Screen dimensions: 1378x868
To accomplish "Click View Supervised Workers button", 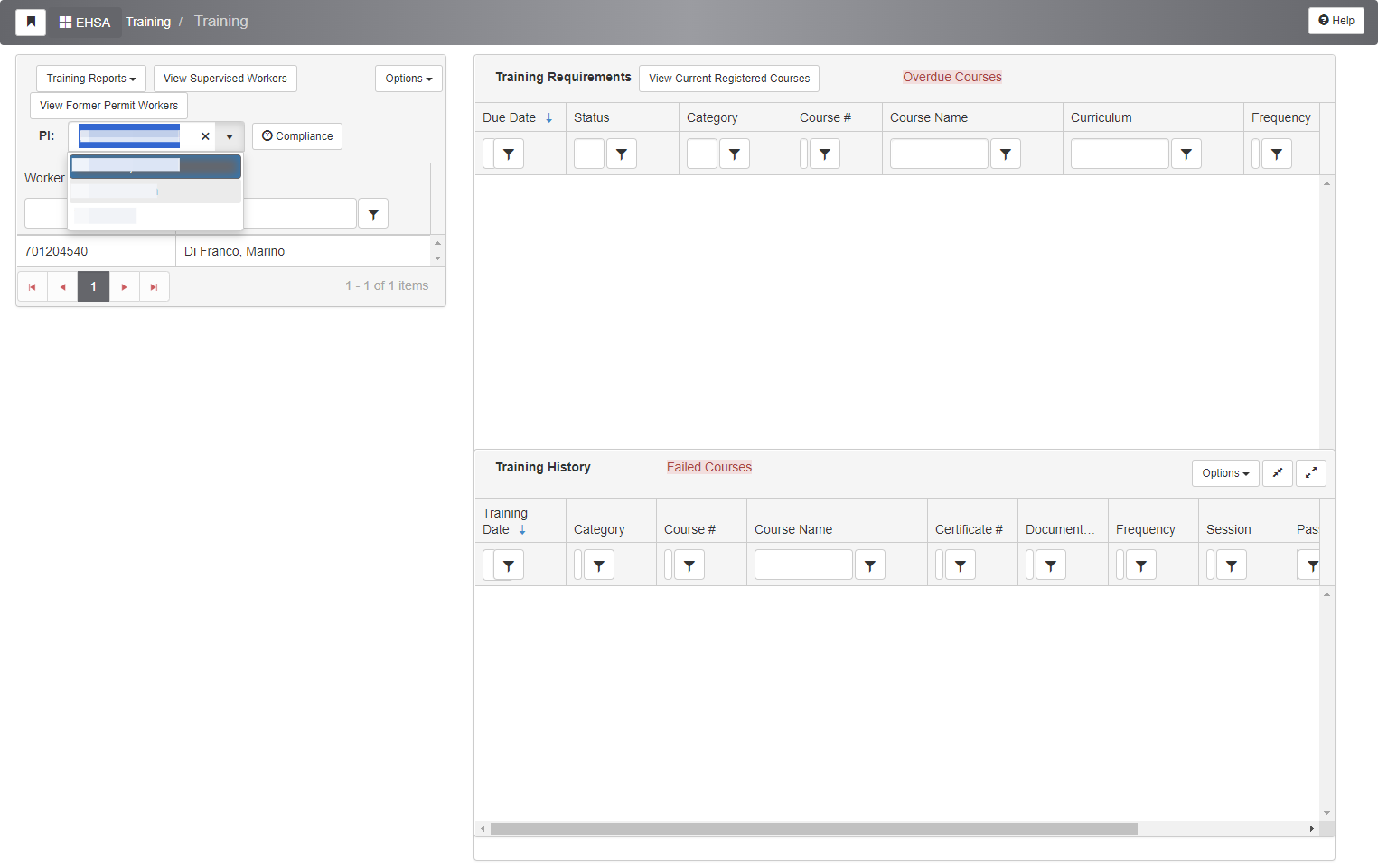I will pos(225,79).
